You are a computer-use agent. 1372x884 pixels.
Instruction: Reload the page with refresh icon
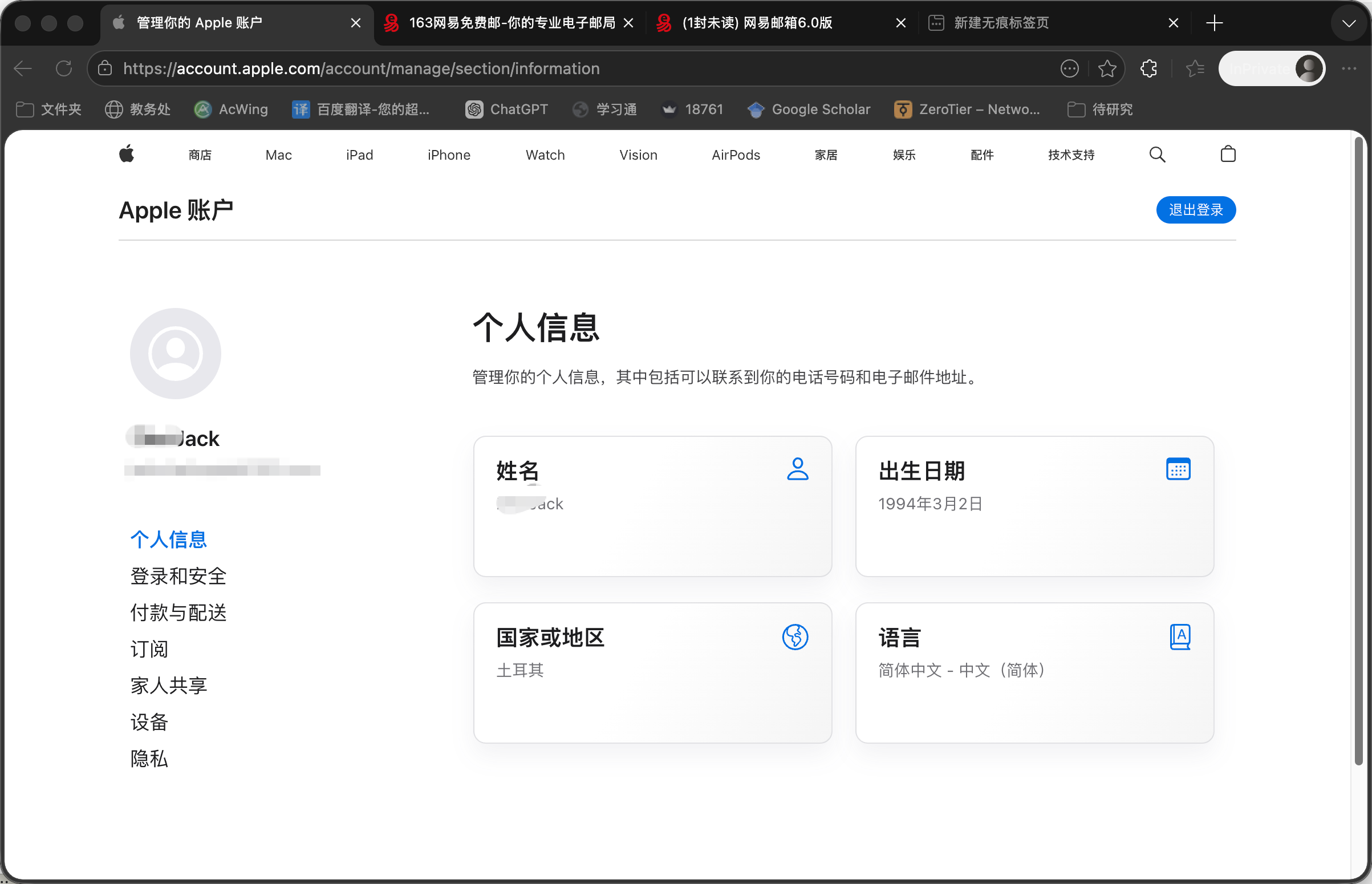click(64, 69)
